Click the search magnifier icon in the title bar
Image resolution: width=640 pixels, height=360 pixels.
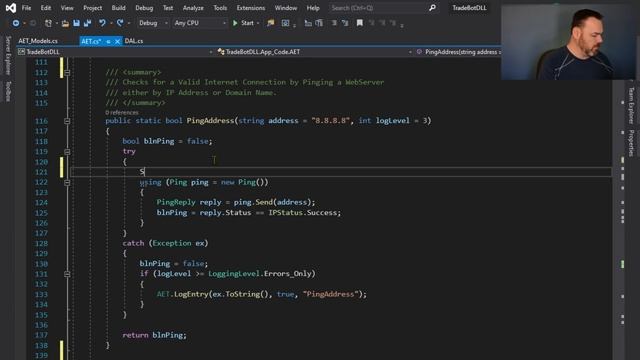click(432, 8)
